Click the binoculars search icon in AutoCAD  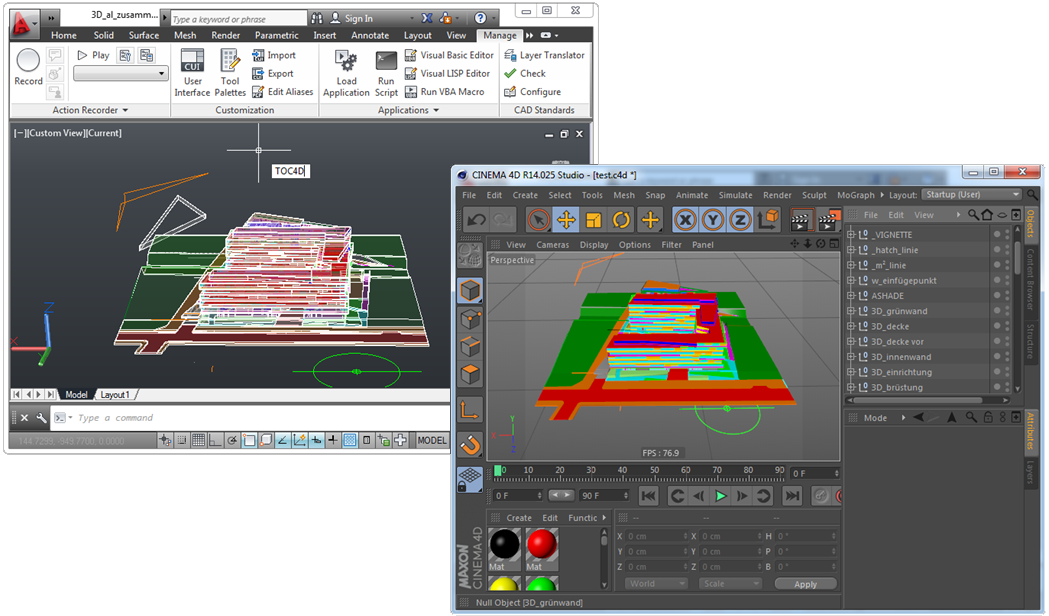pos(317,18)
